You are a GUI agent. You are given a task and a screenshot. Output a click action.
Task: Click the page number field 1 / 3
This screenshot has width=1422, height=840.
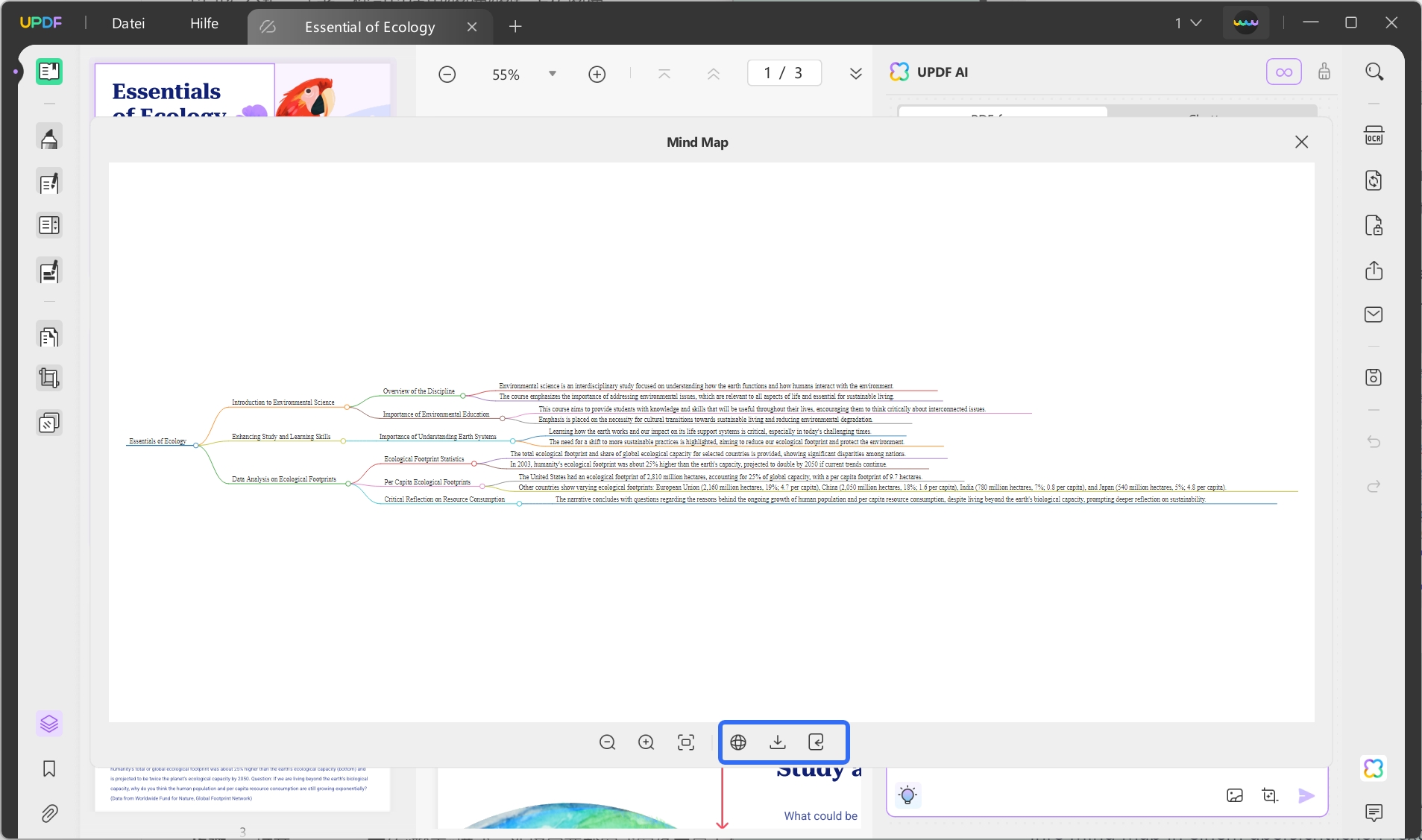[x=784, y=73]
